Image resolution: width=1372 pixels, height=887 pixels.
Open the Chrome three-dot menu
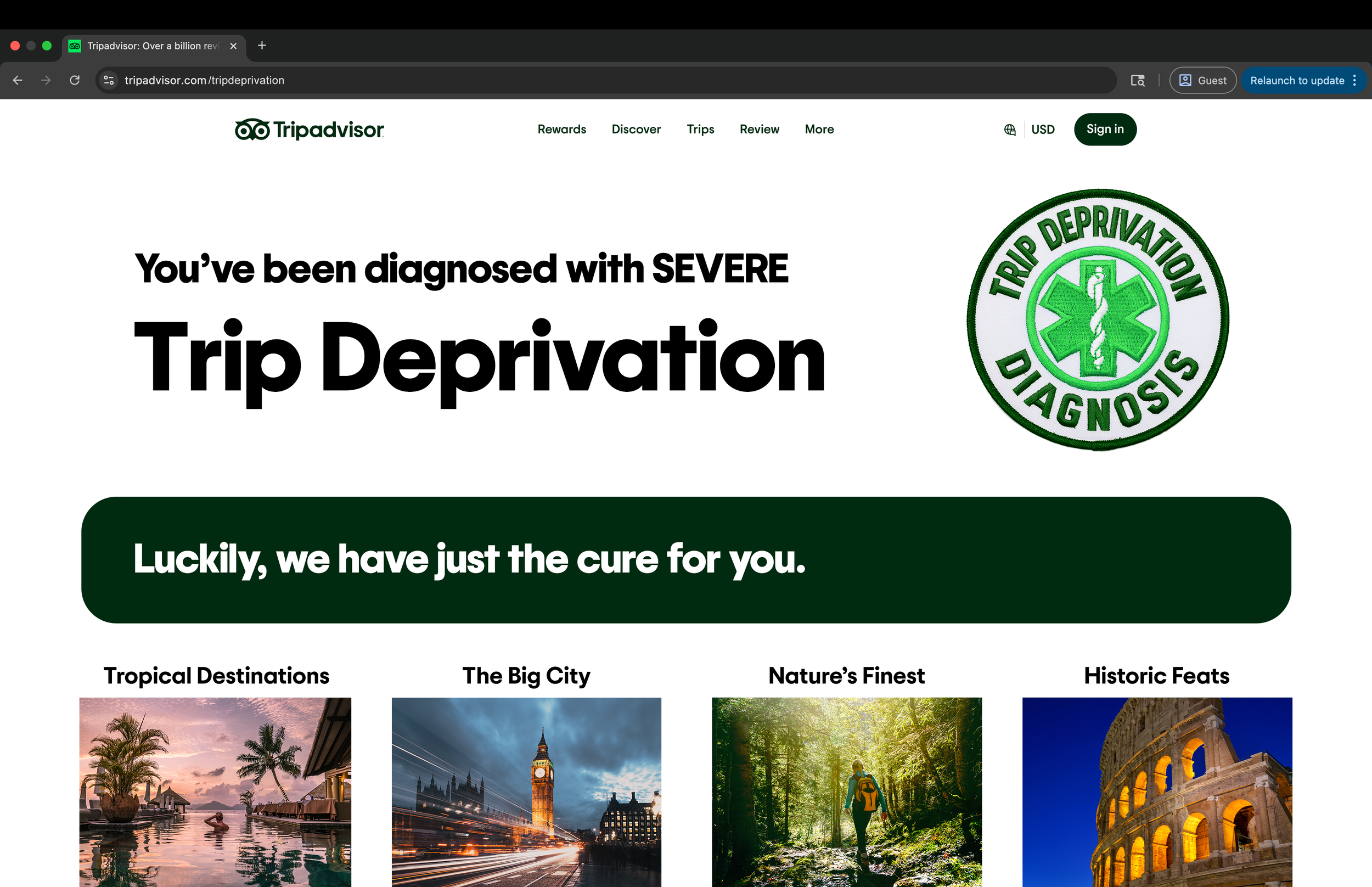1355,80
